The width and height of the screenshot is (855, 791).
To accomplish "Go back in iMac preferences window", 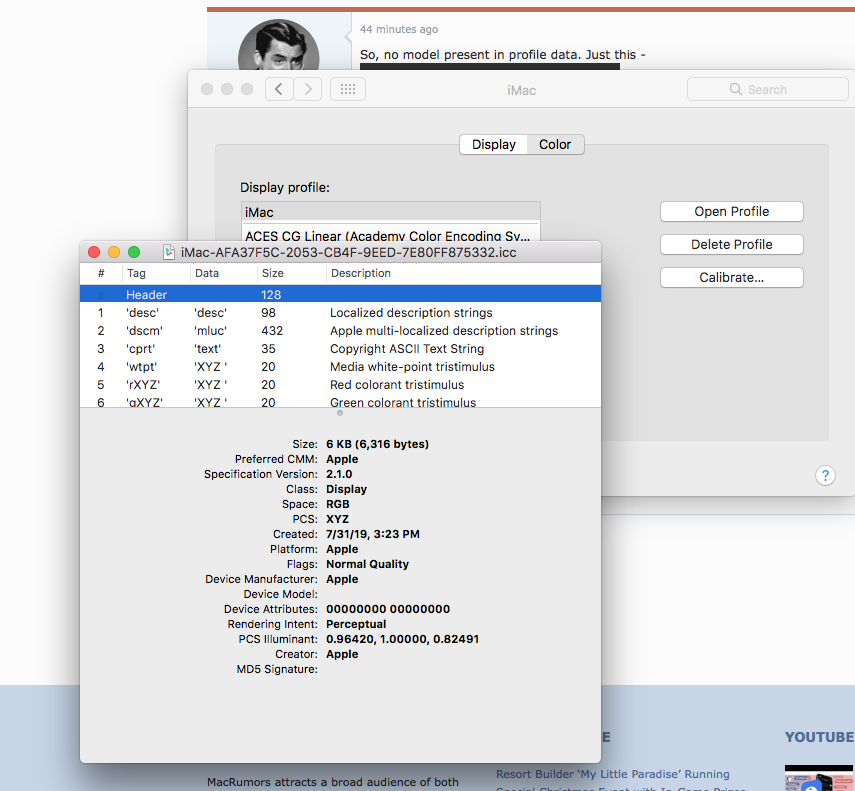I will (x=279, y=89).
